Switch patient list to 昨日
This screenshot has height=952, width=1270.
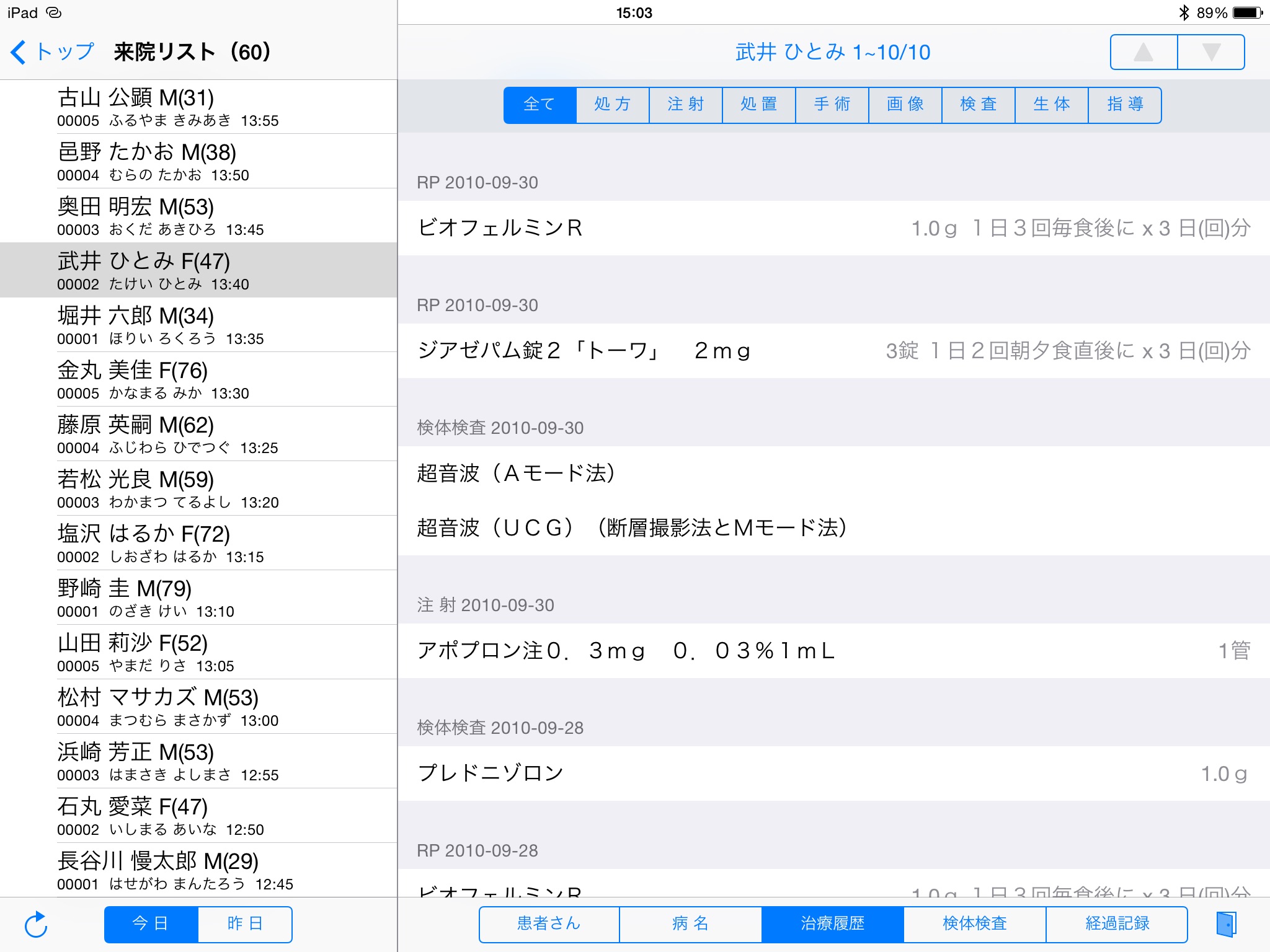(x=245, y=924)
